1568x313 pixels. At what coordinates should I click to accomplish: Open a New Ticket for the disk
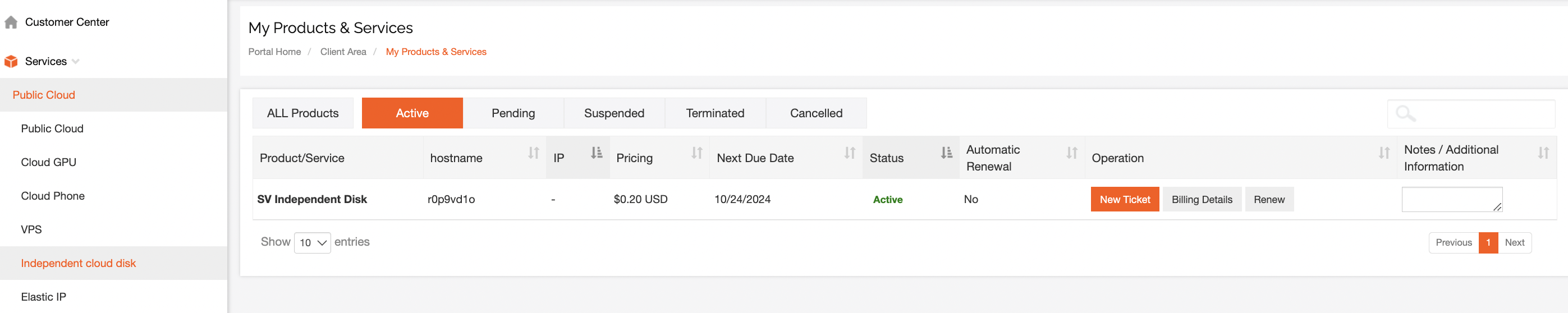click(x=1124, y=200)
